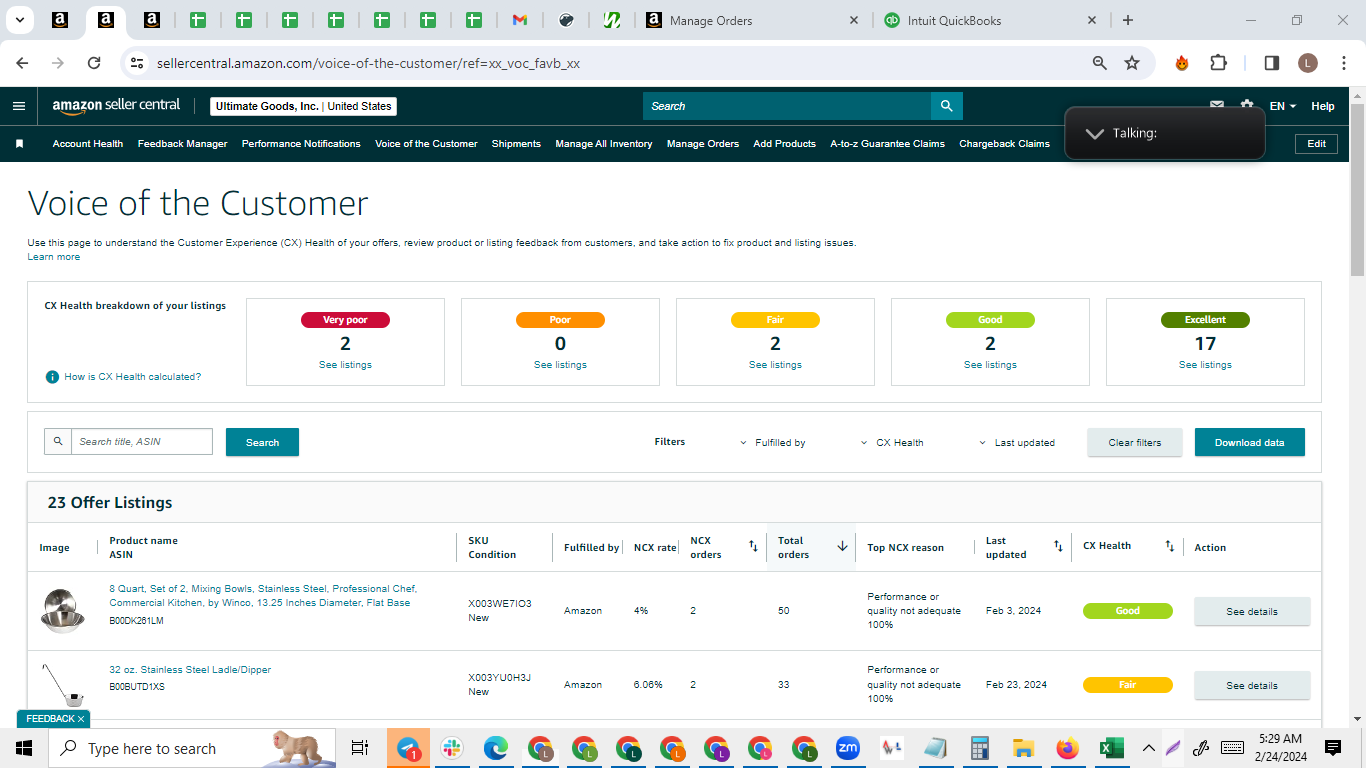Image resolution: width=1366 pixels, height=768 pixels.
Task: Open A-to-z Guarantee Claims
Action: click(887, 144)
